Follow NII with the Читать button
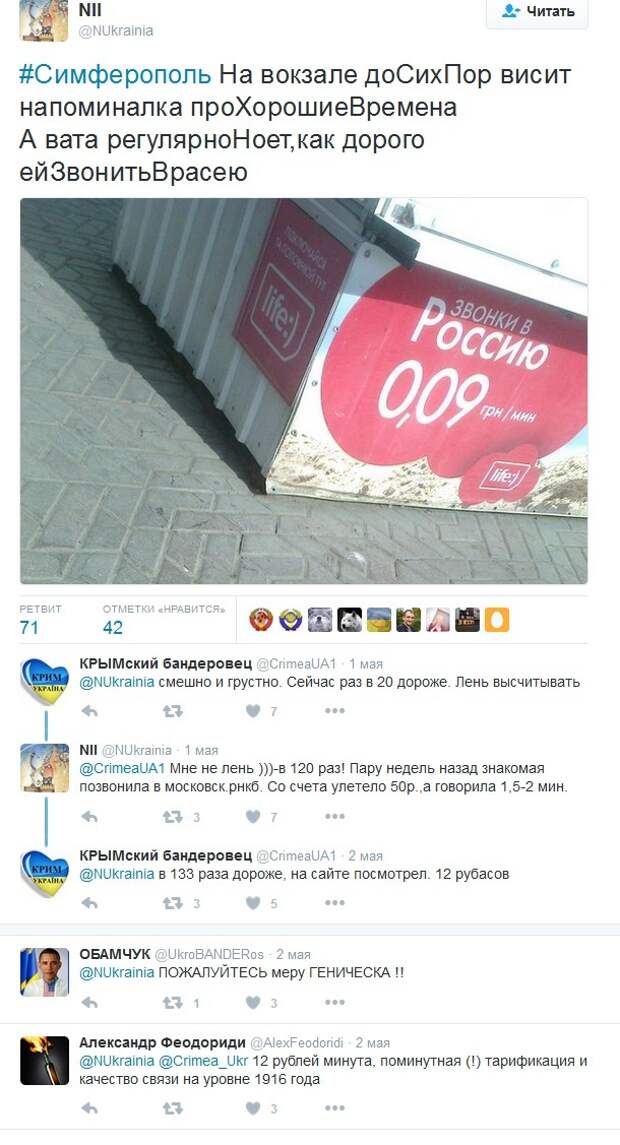This screenshot has height=1145, width=620. [x=537, y=11]
